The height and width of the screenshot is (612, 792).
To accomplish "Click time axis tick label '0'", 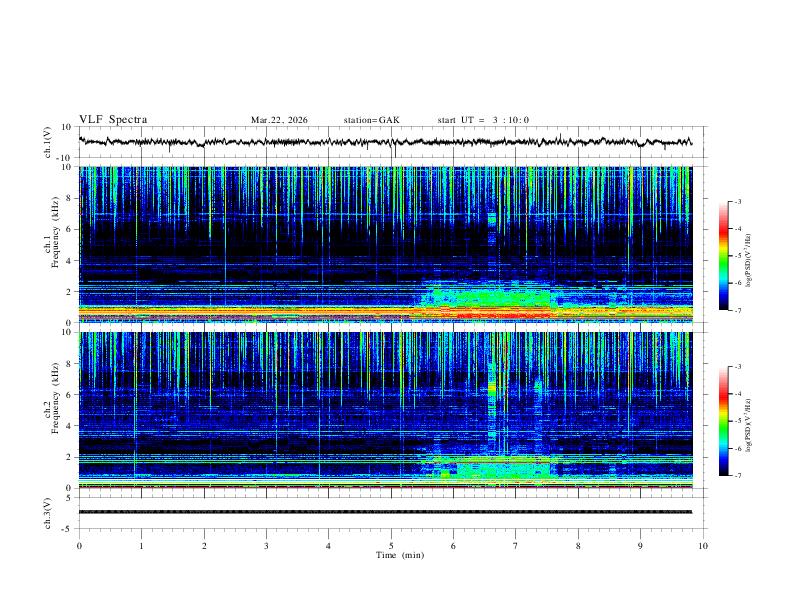I will (x=79, y=546).
